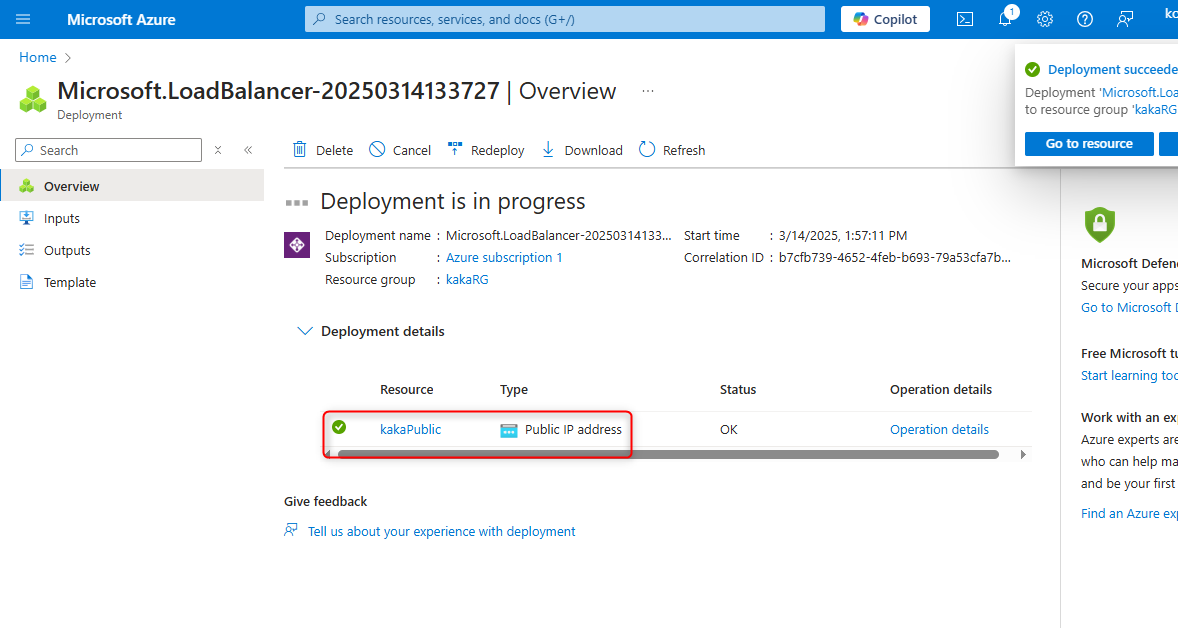Open the more options ellipsis beside title
Viewport: 1178px width, 628px height.
pos(648,91)
